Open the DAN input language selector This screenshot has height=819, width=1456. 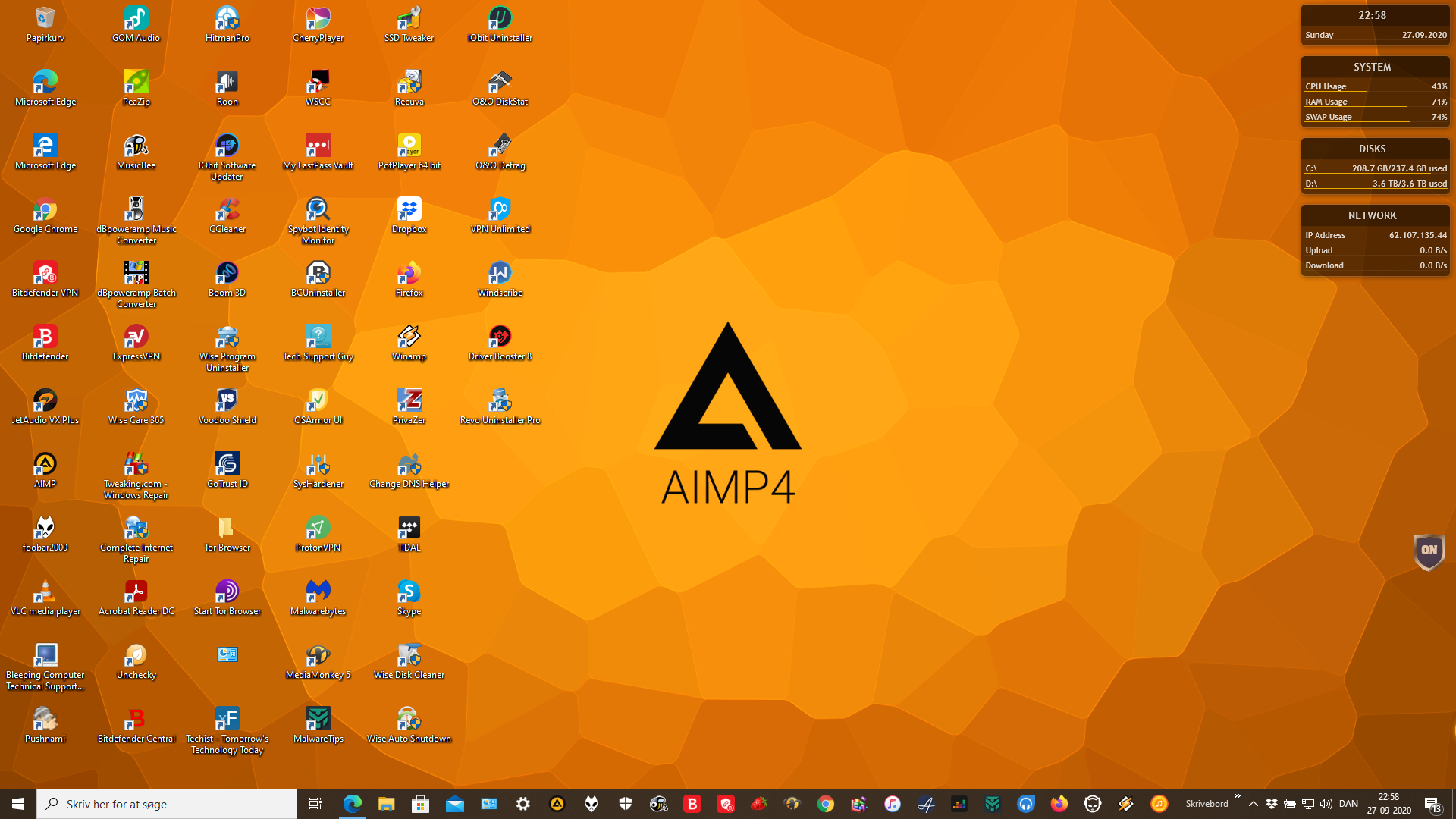(x=1348, y=804)
